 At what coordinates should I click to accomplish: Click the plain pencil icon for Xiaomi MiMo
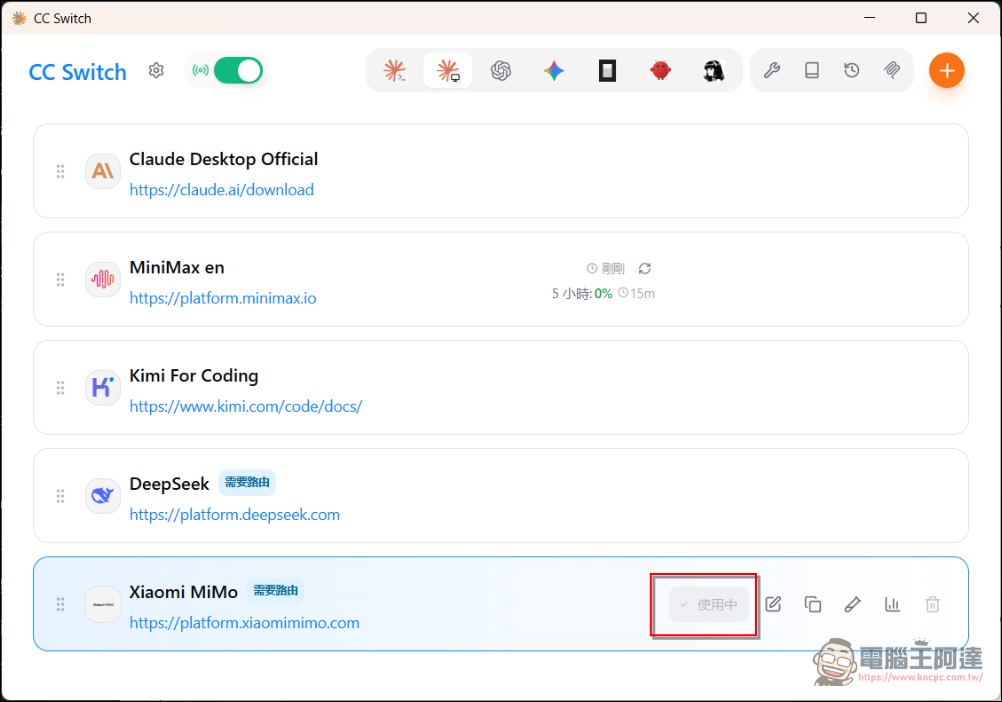coord(852,604)
